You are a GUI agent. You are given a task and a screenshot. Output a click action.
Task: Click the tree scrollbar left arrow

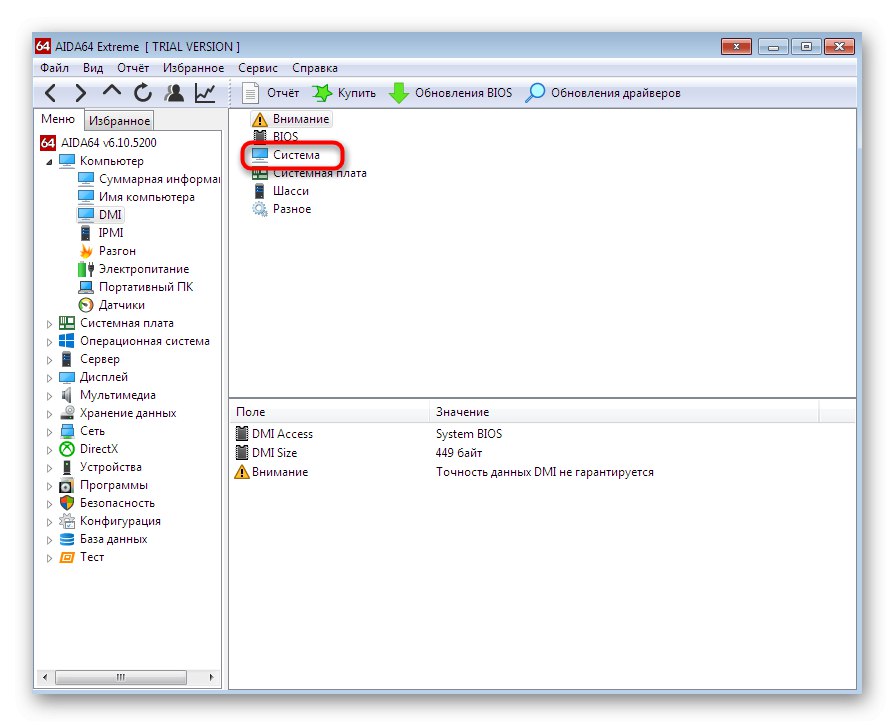coord(45,678)
